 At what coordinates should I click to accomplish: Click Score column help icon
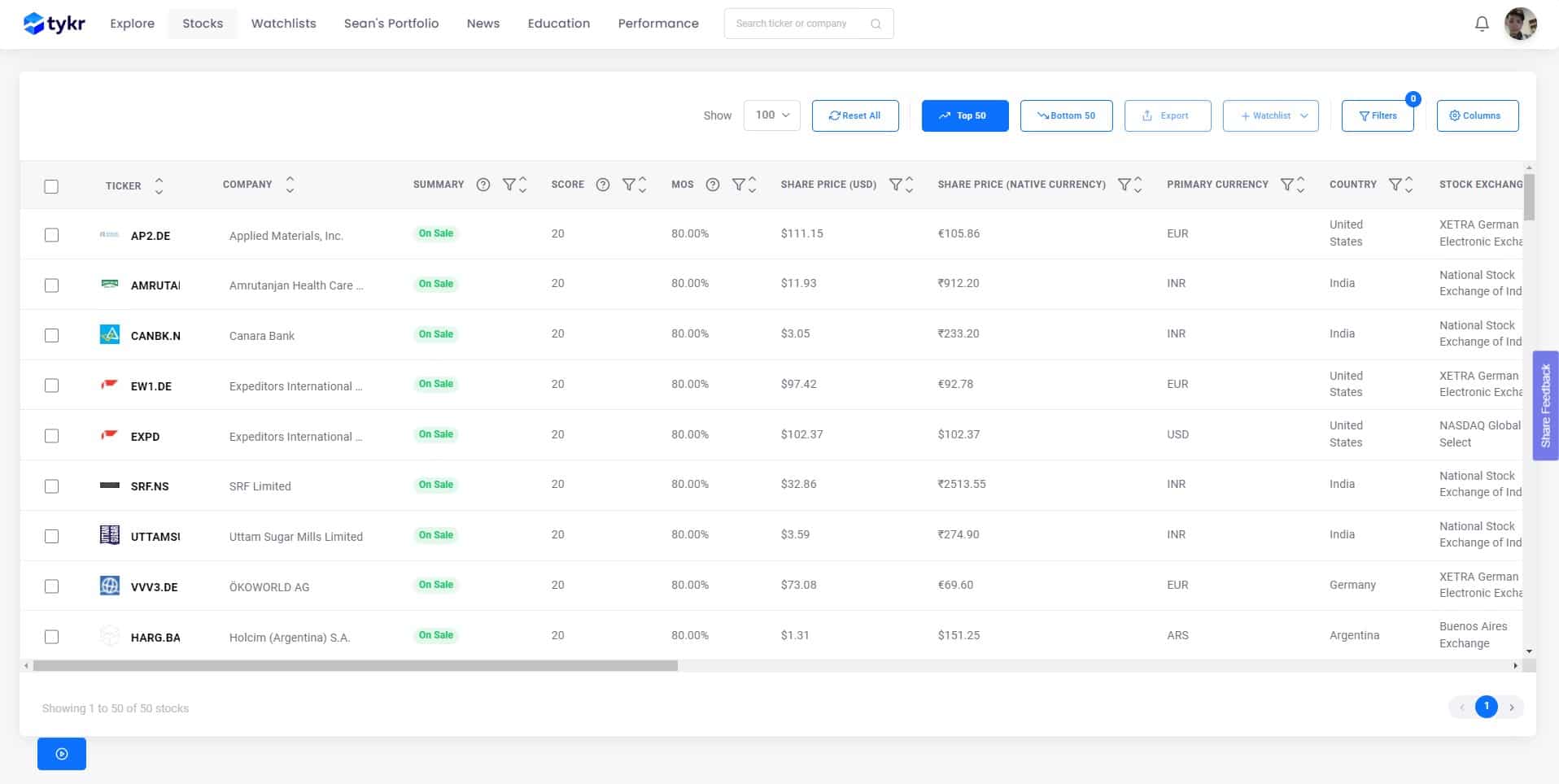coord(603,185)
